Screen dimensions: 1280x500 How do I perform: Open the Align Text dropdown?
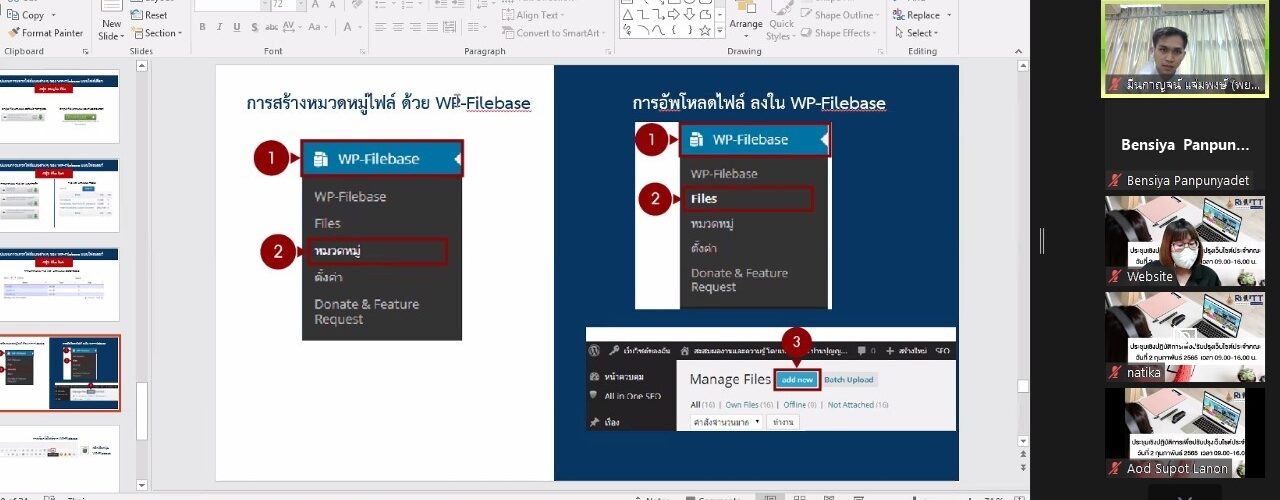click(534, 15)
